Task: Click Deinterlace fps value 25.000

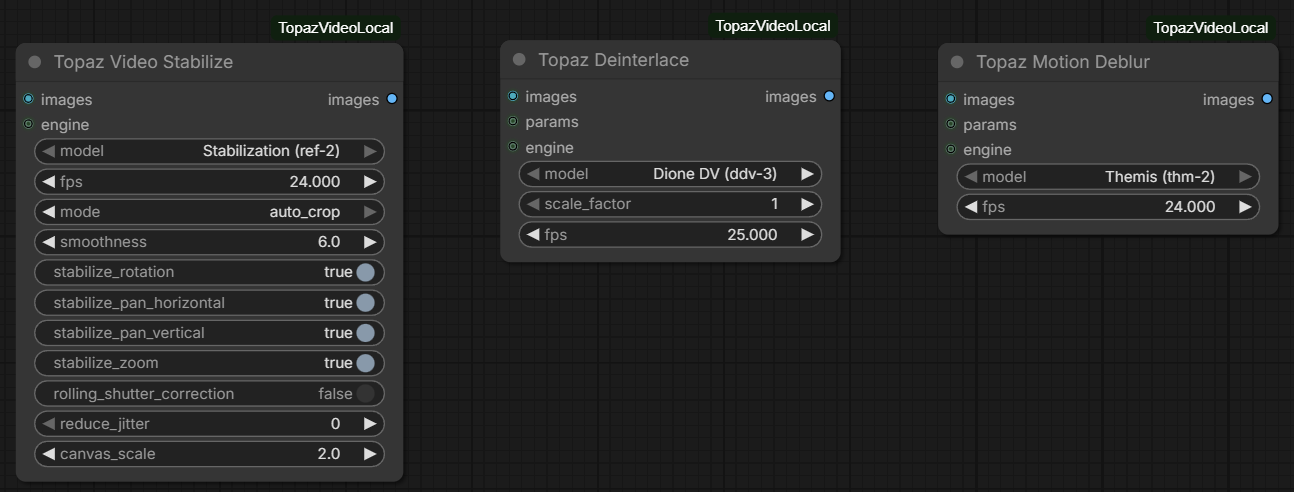Action: tap(752, 234)
